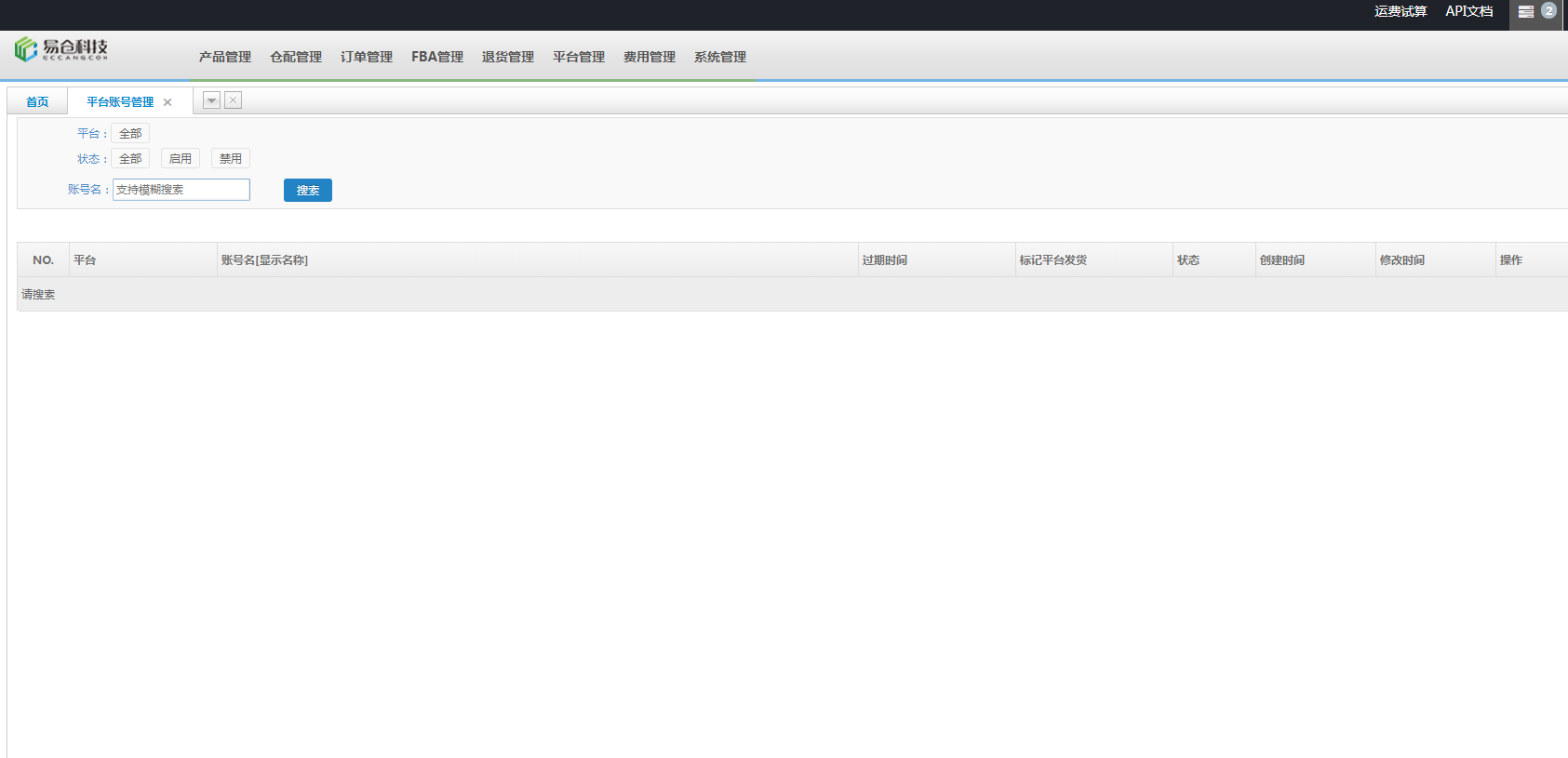Viewport: 1568px width, 758px height.
Task: Close all tabs using the boxed X icon
Action: 234,100
